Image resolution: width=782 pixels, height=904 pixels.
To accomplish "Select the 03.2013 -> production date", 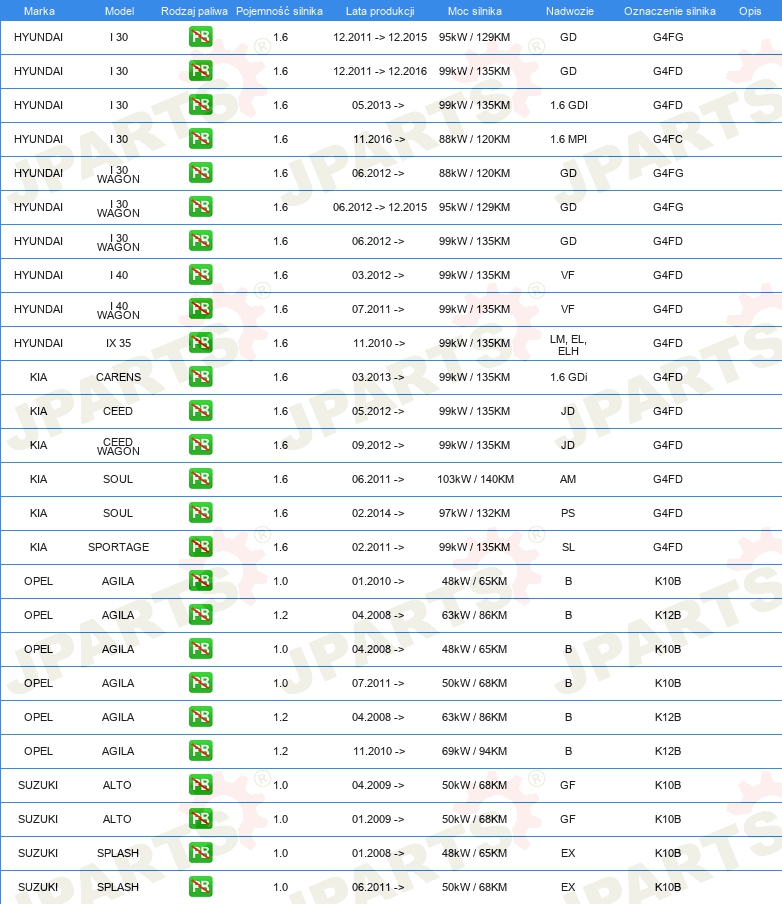I will [378, 377].
